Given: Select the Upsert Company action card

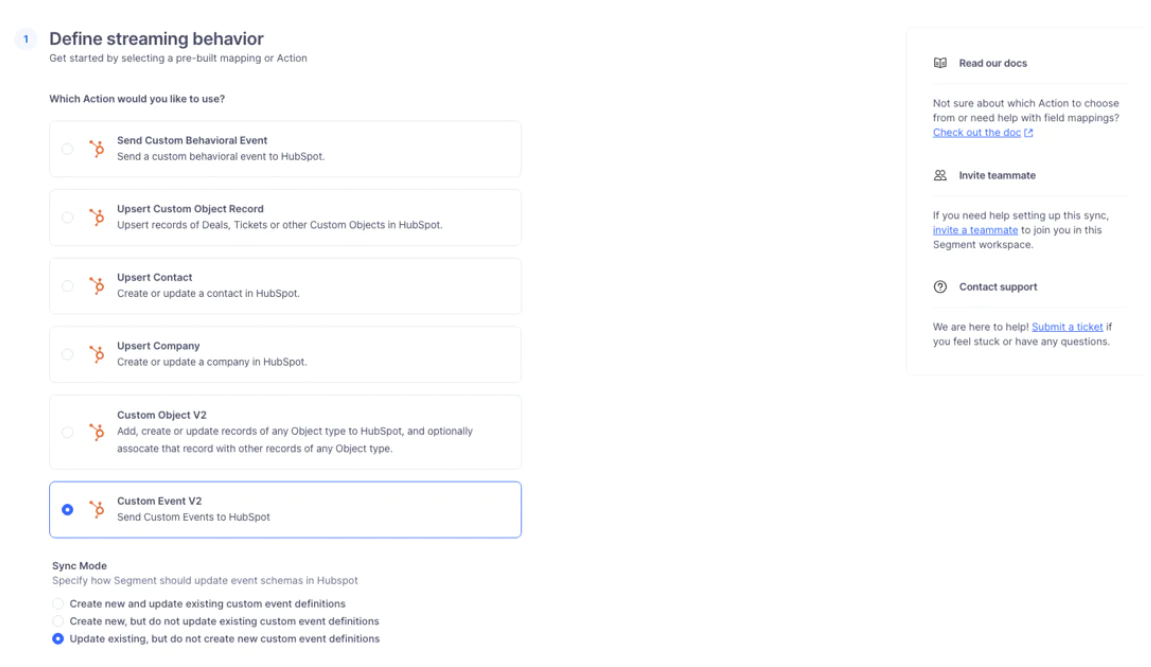Looking at the screenshot, I should [x=285, y=352].
